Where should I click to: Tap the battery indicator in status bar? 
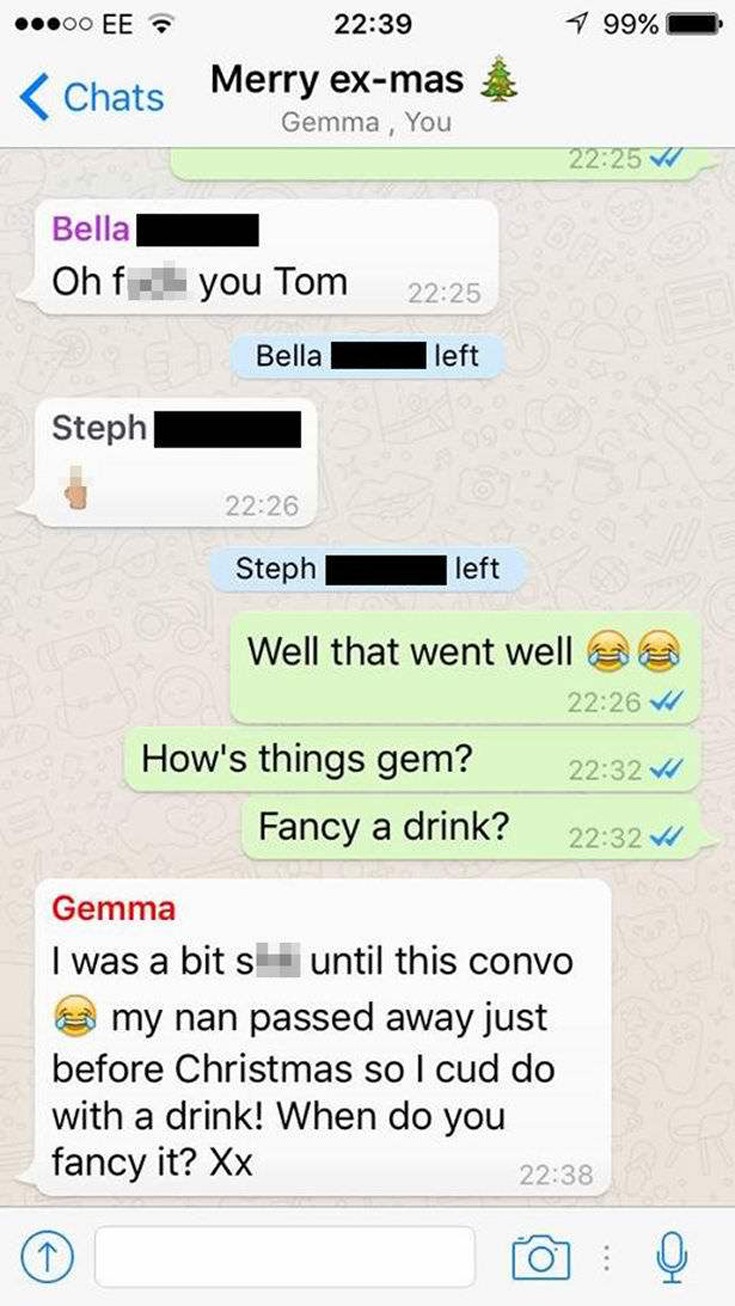pyautogui.click(x=692, y=24)
